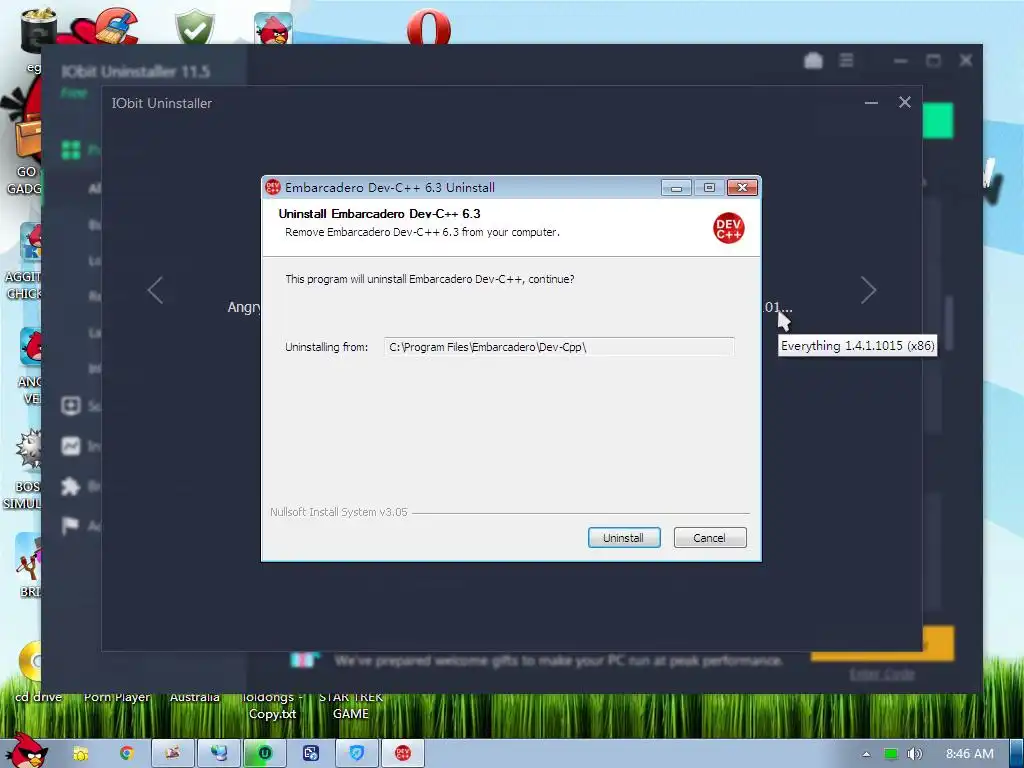Open the Angry Birds desktop icon at top
This screenshot has width=1024, height=768.
273,28
